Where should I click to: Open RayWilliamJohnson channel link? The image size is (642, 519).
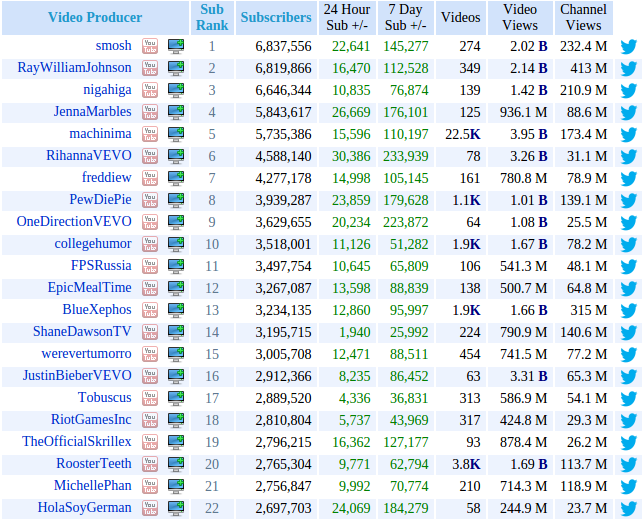[x=75, y=68]
